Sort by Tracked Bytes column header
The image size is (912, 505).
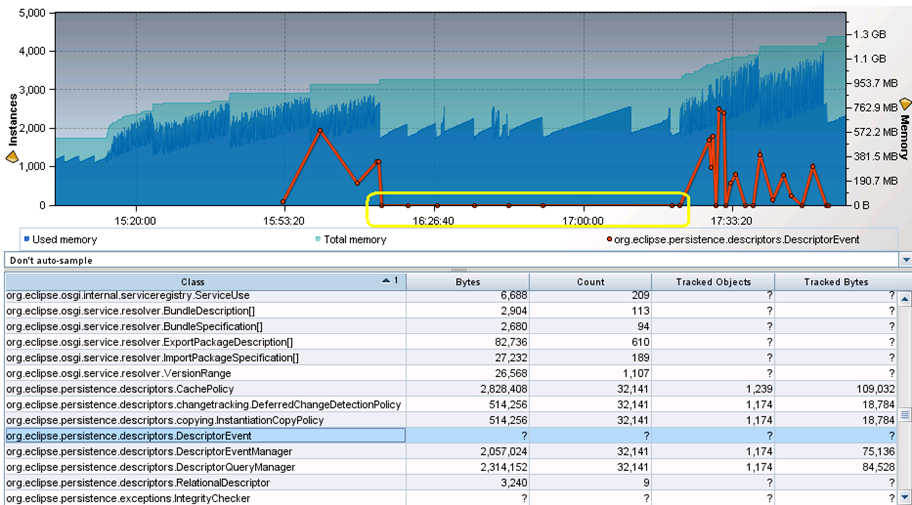point(836,282)
